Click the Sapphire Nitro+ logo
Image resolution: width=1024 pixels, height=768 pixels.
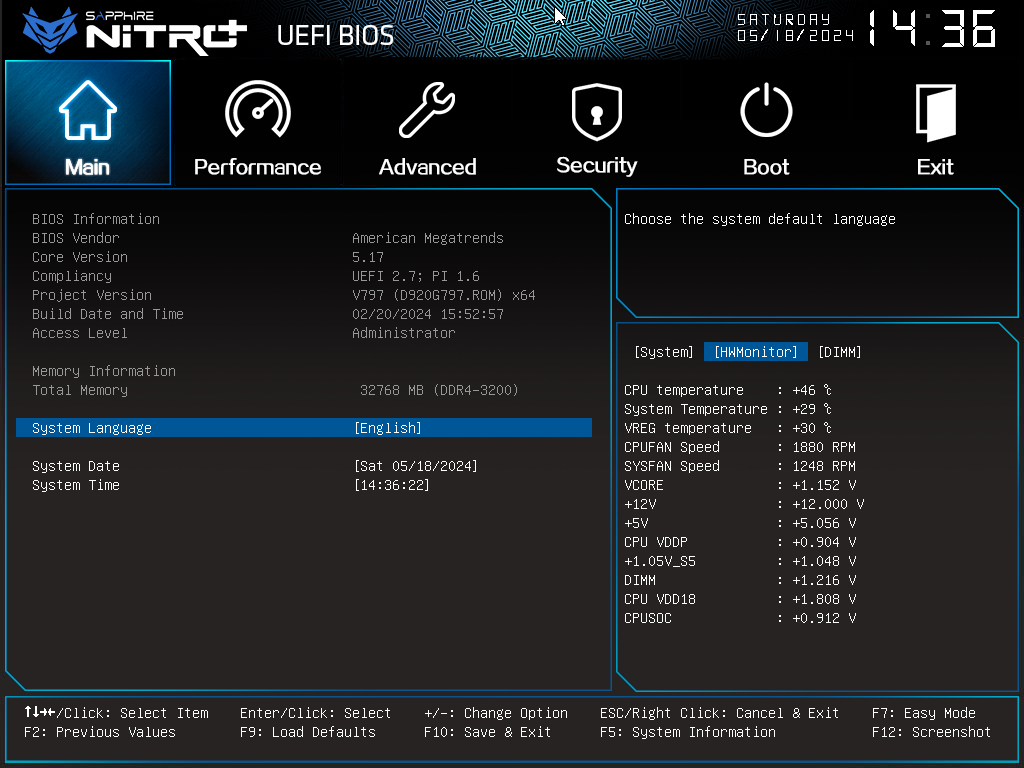(x=134, y=31)
